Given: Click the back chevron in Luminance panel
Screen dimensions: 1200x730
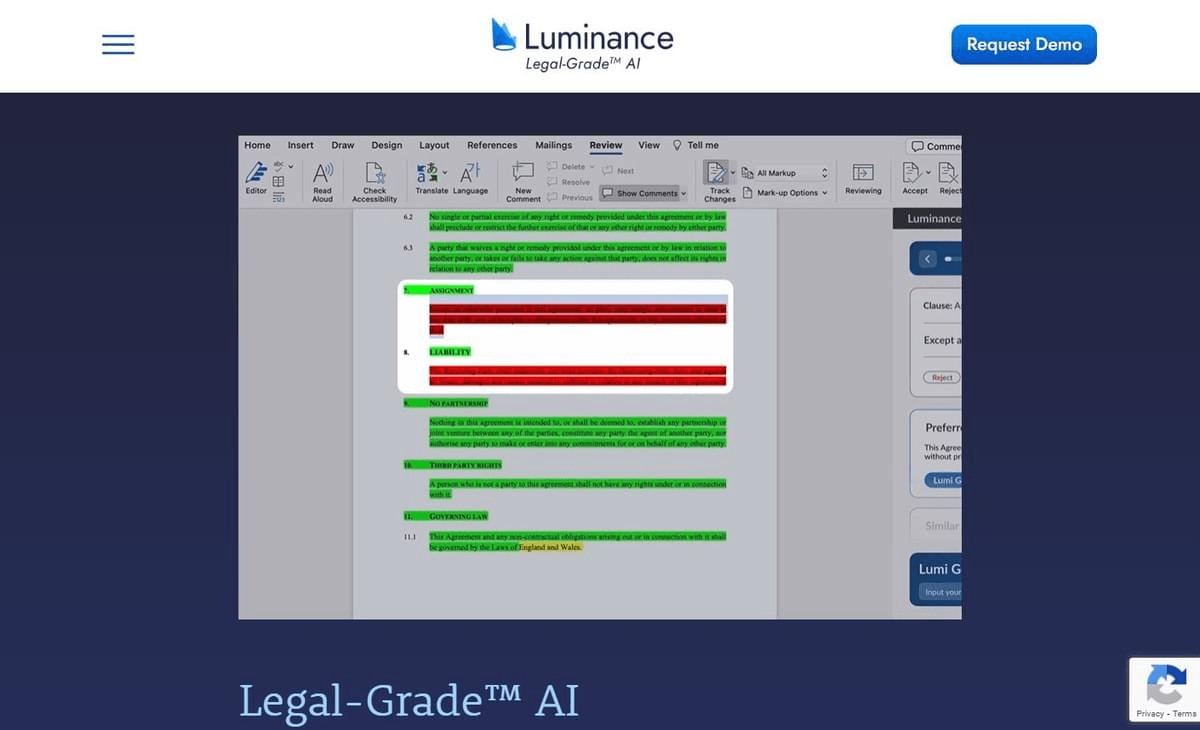Looking at the screenshot, I should tap(927, 259).
